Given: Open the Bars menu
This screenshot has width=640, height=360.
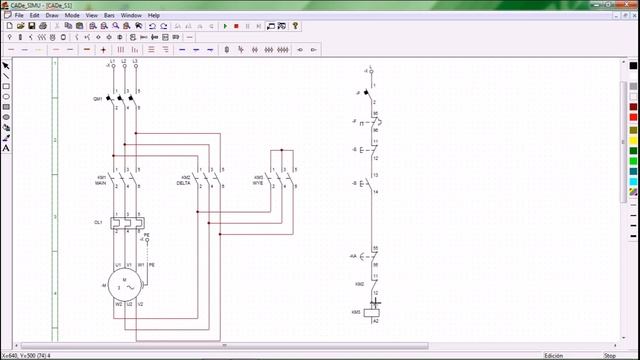Looking at the screenshot, I should point(109,16).
